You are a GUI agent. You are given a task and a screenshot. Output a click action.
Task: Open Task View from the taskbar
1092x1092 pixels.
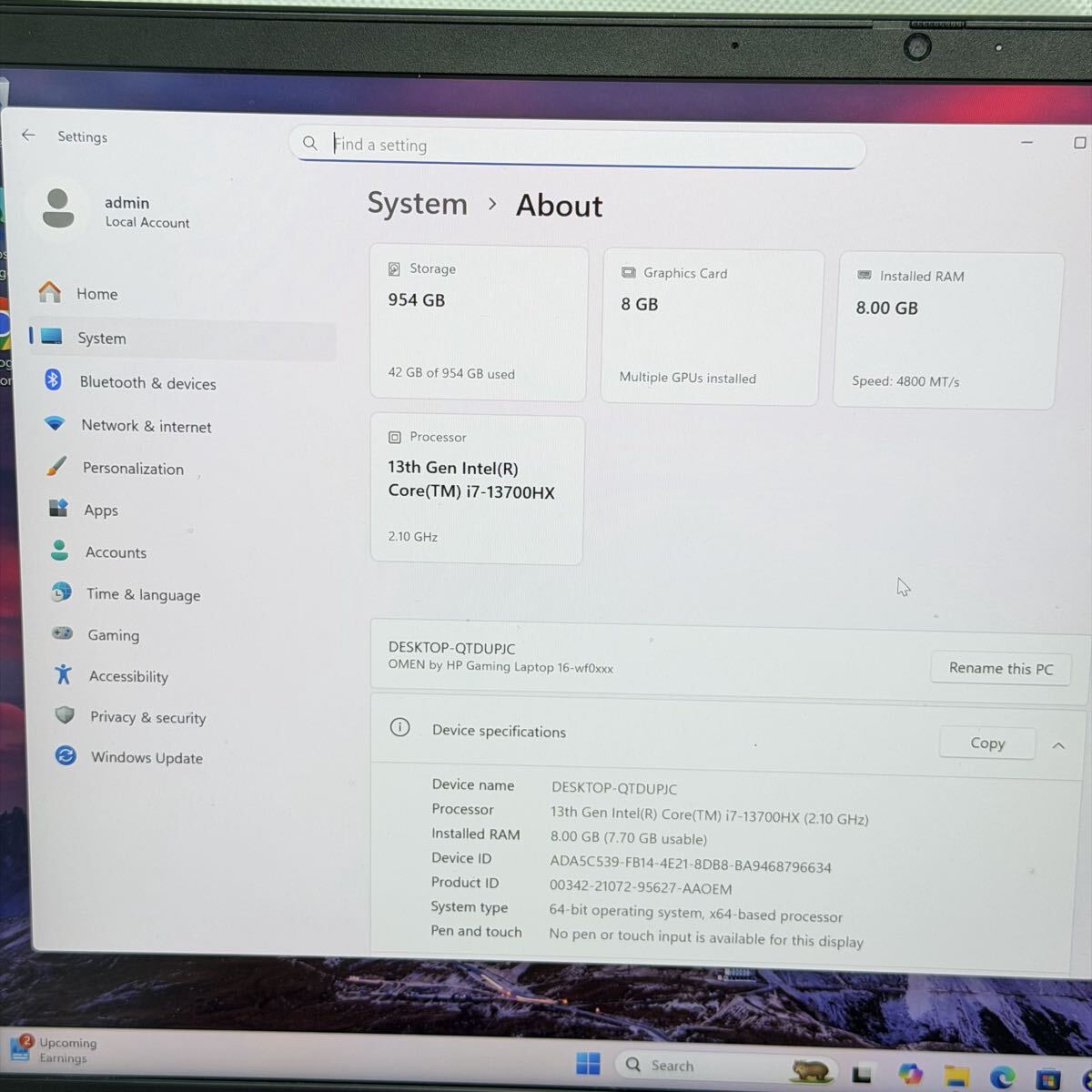861,1074
